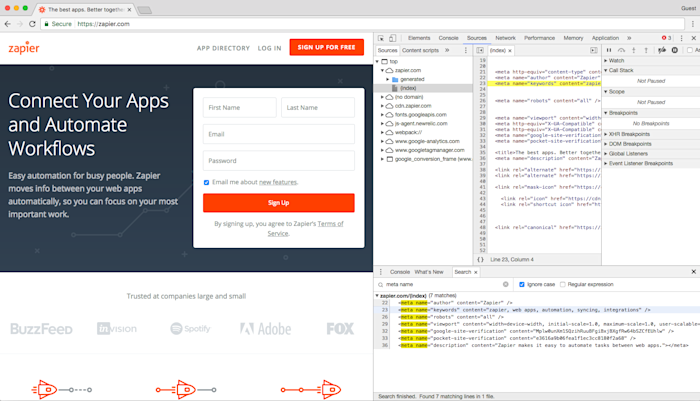Open the Console drawer tab

[x=400, y=272]
